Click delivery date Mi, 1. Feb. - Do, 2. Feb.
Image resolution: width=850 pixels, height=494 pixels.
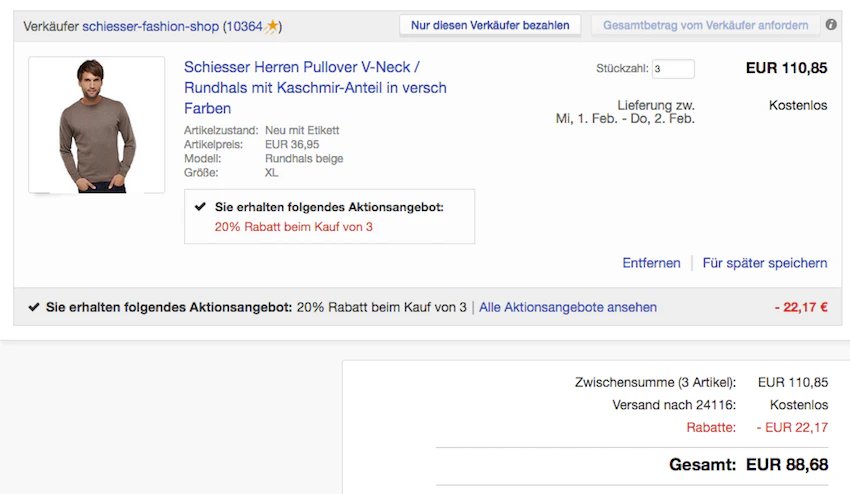click(625, 119)
